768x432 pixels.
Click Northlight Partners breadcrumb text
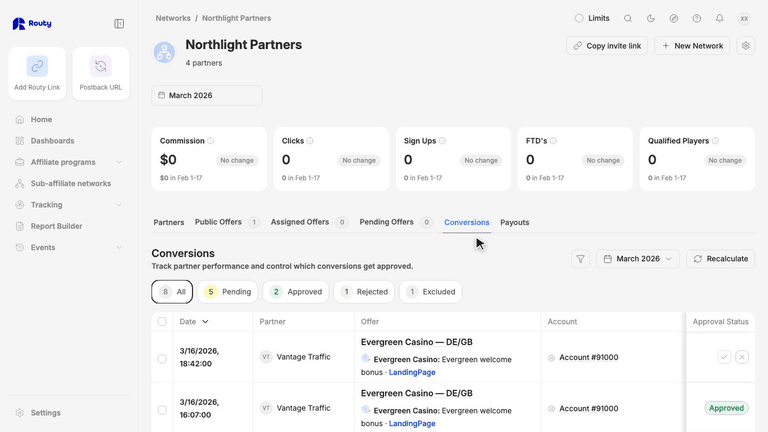237,18
